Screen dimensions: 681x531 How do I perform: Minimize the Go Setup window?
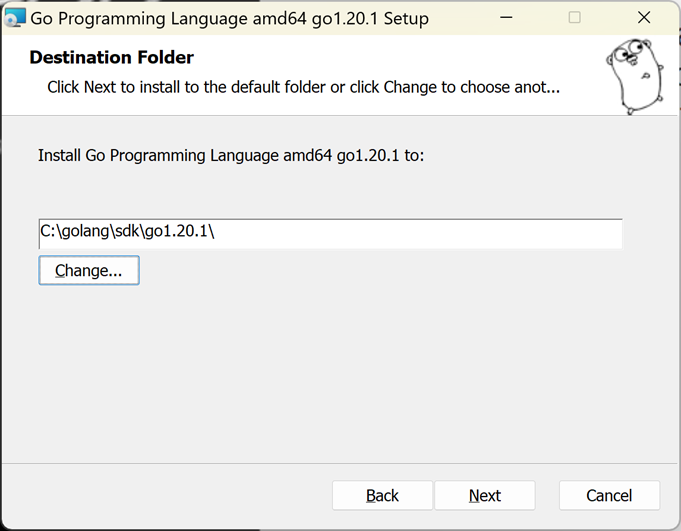pos(506,17)
